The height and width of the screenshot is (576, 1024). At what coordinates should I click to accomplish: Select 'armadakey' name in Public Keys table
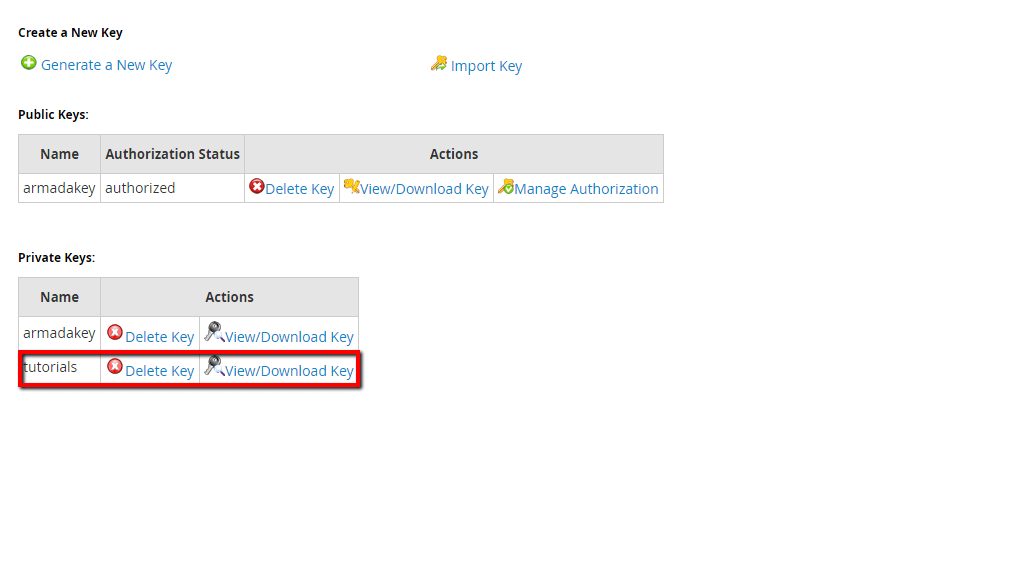pyautogui.click(x=59, y=188)
